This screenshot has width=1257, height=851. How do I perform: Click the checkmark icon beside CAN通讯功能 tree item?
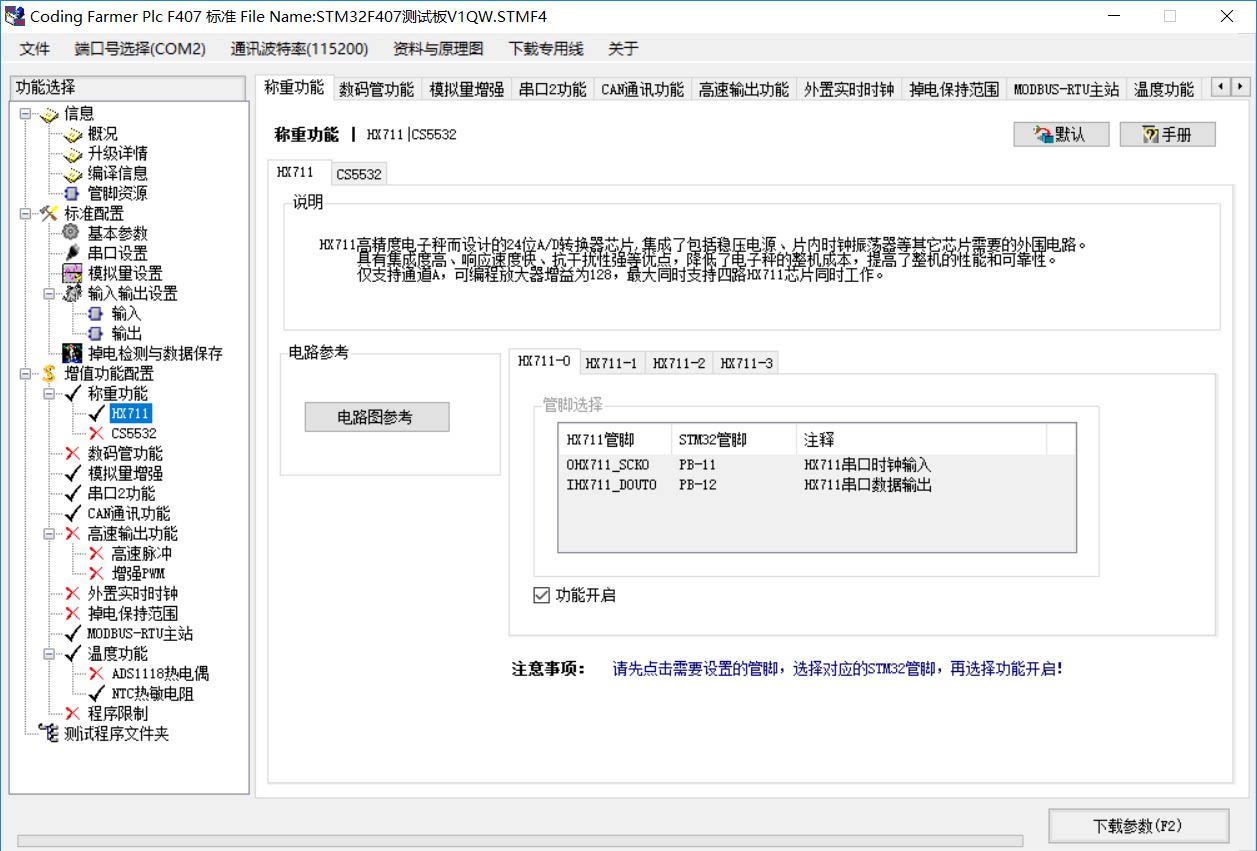coord(72,514)
